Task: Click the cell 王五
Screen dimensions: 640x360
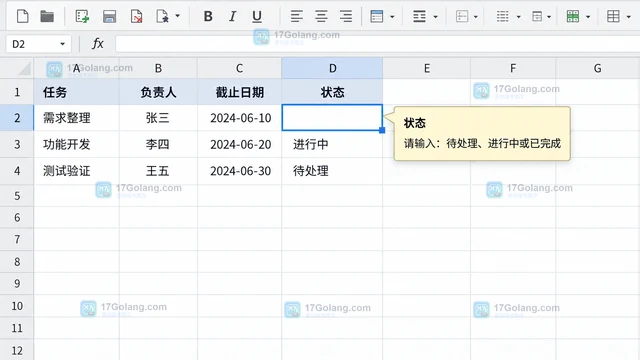Action: pos(158,171)
